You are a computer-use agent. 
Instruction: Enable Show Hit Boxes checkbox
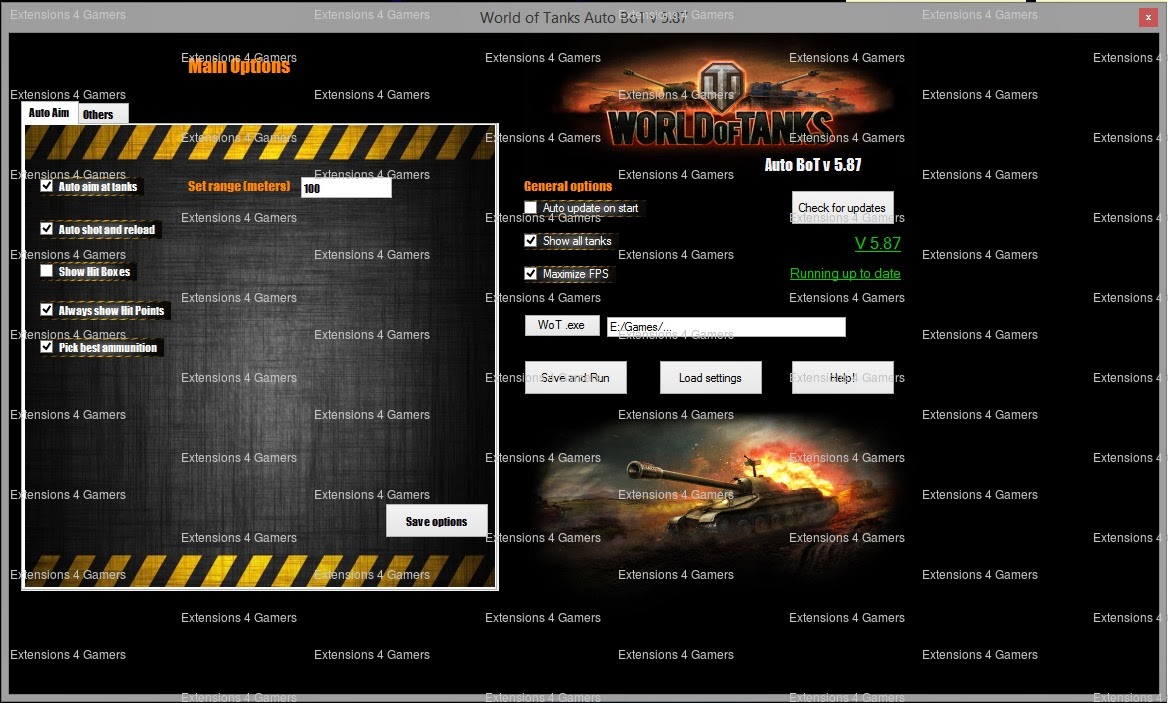(x=47, y=271)
